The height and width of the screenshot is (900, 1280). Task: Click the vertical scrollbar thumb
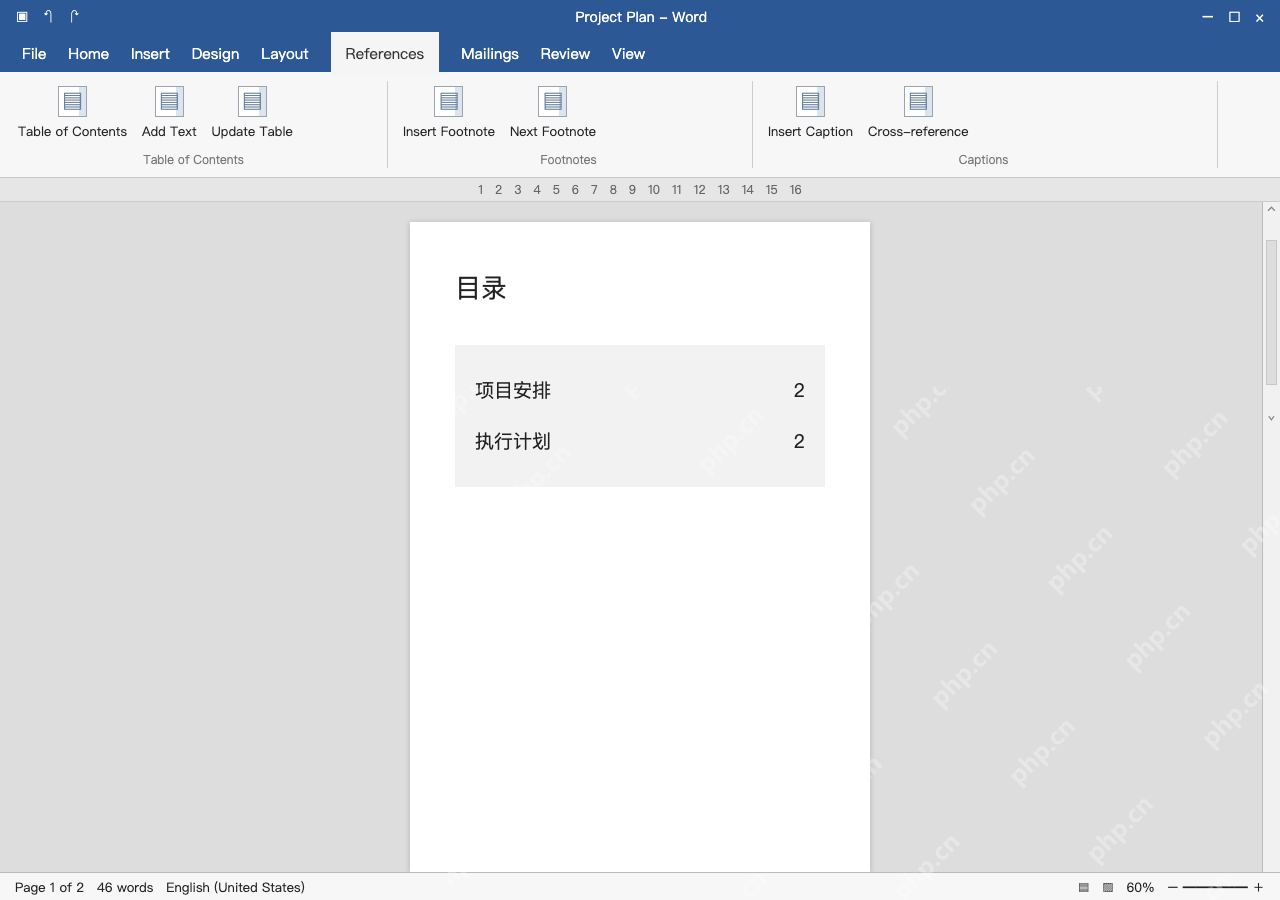[1272, 312]
